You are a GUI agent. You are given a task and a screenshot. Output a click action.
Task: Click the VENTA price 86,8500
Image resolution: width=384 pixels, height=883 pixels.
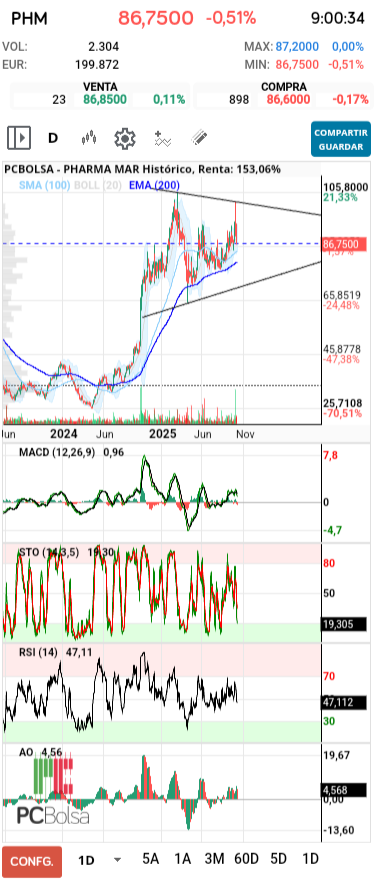click(105, 100)
